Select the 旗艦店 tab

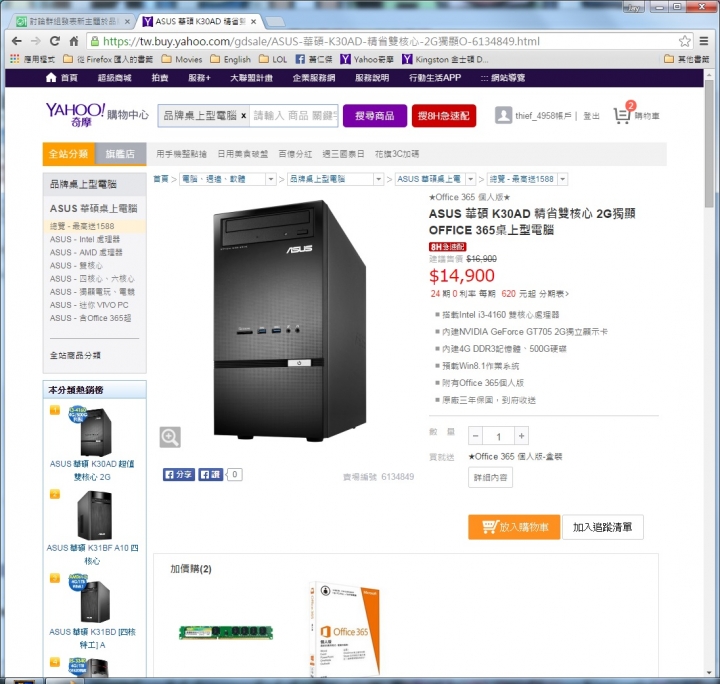(120, 154)
